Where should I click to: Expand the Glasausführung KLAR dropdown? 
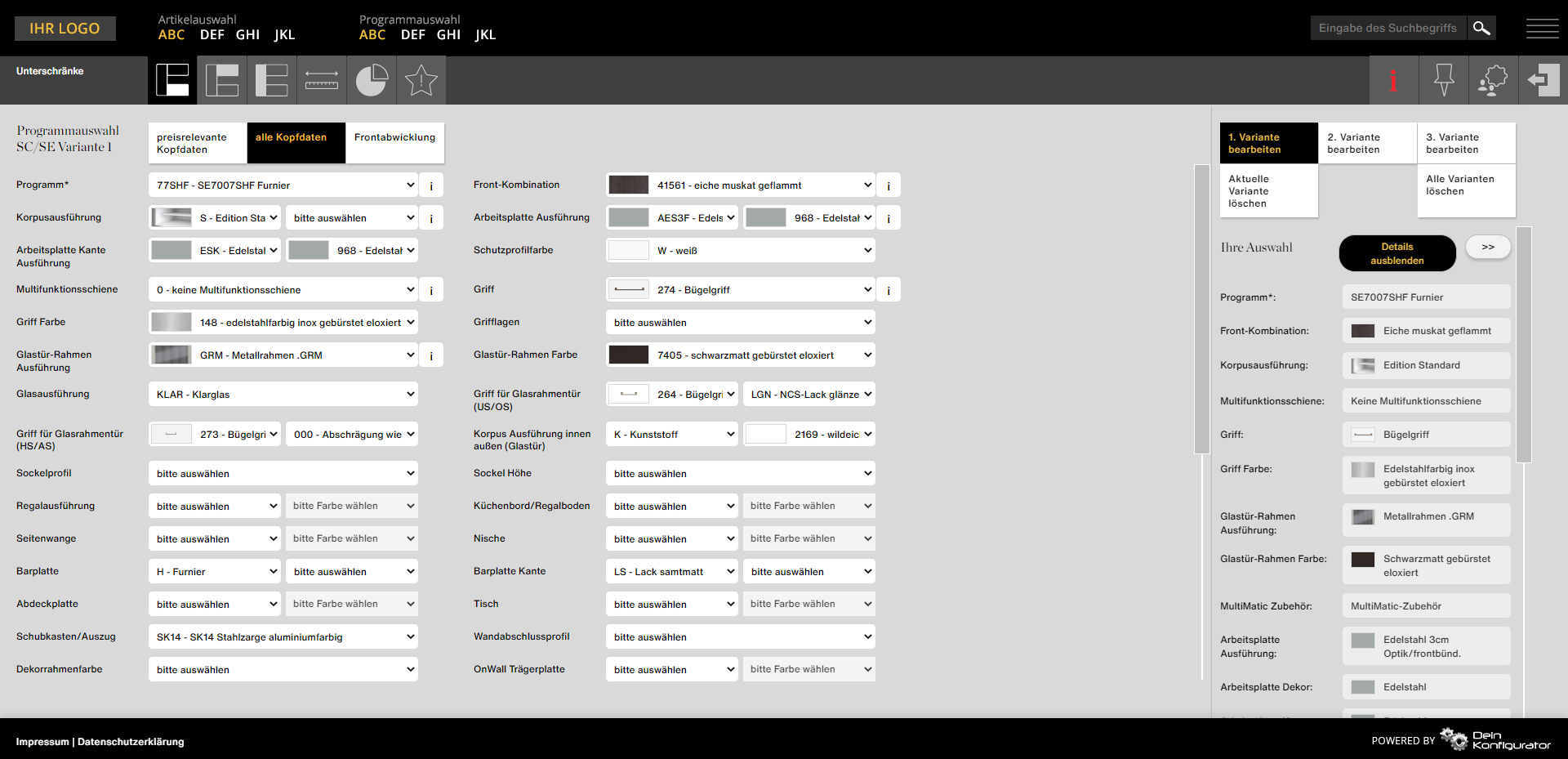point(283,395)
